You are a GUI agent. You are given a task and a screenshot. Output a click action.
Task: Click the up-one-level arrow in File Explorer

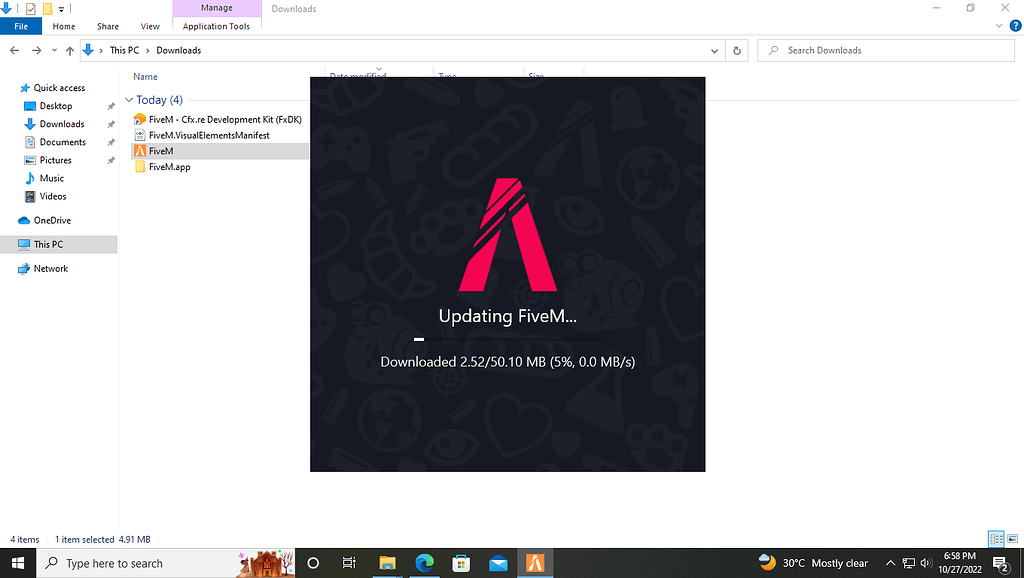(x=70, y=50)
